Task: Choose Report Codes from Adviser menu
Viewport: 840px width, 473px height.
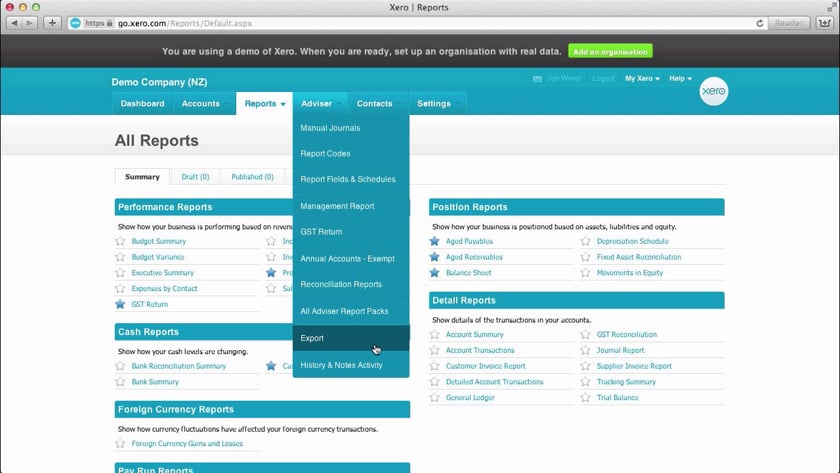Action: point(351,154)
